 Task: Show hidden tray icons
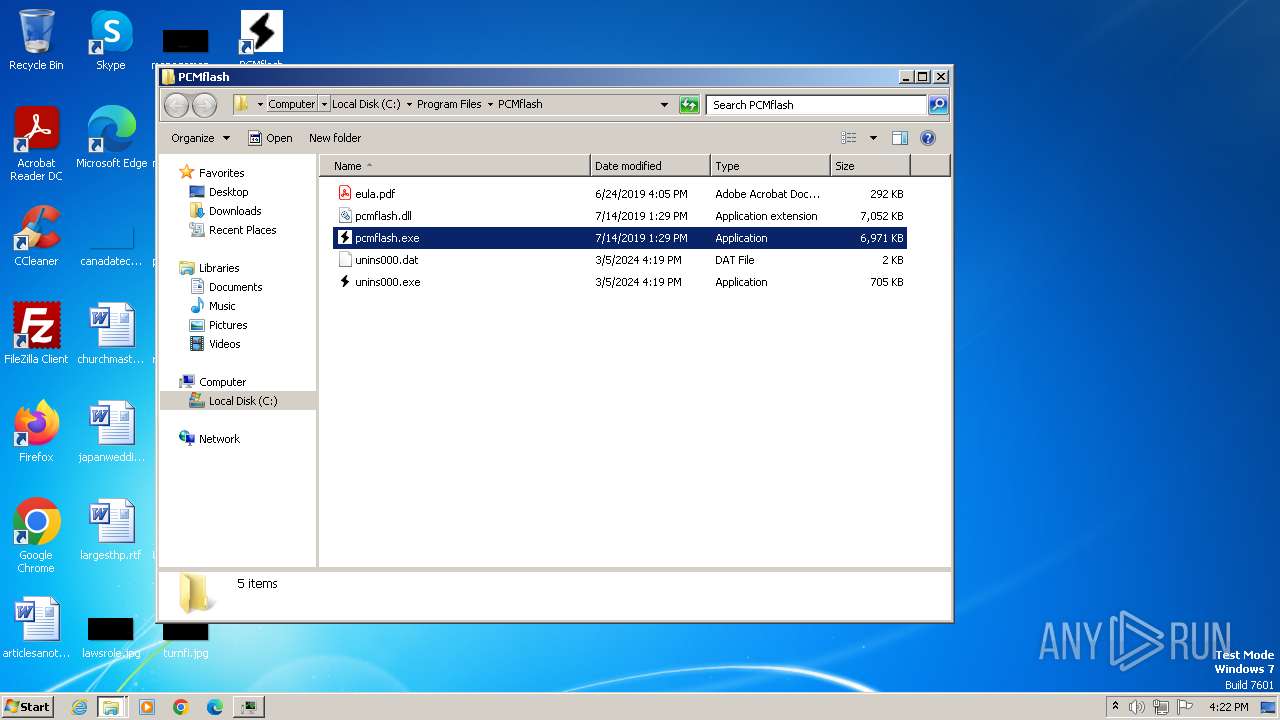(1116, 706)
